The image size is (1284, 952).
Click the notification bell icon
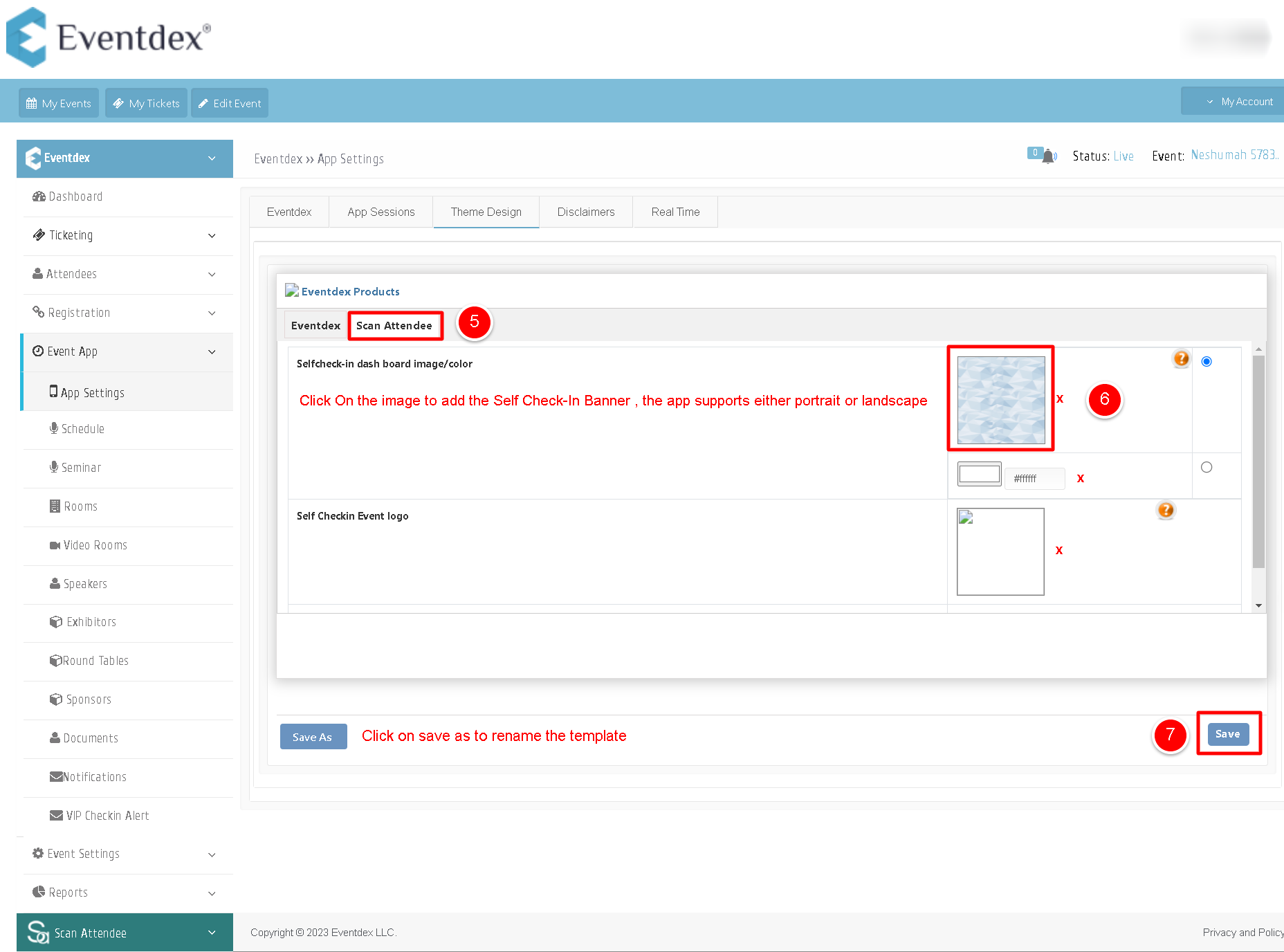click(x=1049, y=156)
